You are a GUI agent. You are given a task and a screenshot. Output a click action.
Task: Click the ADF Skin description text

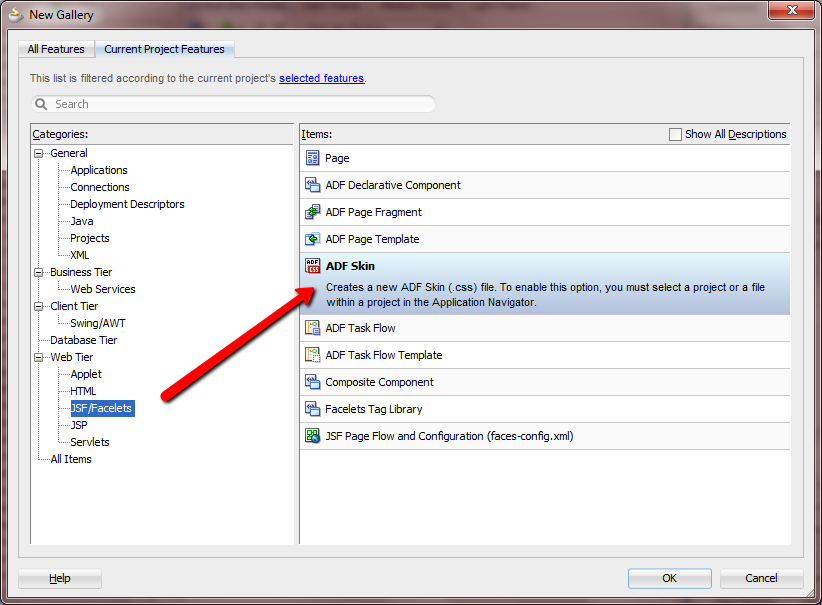click(545, 295)
